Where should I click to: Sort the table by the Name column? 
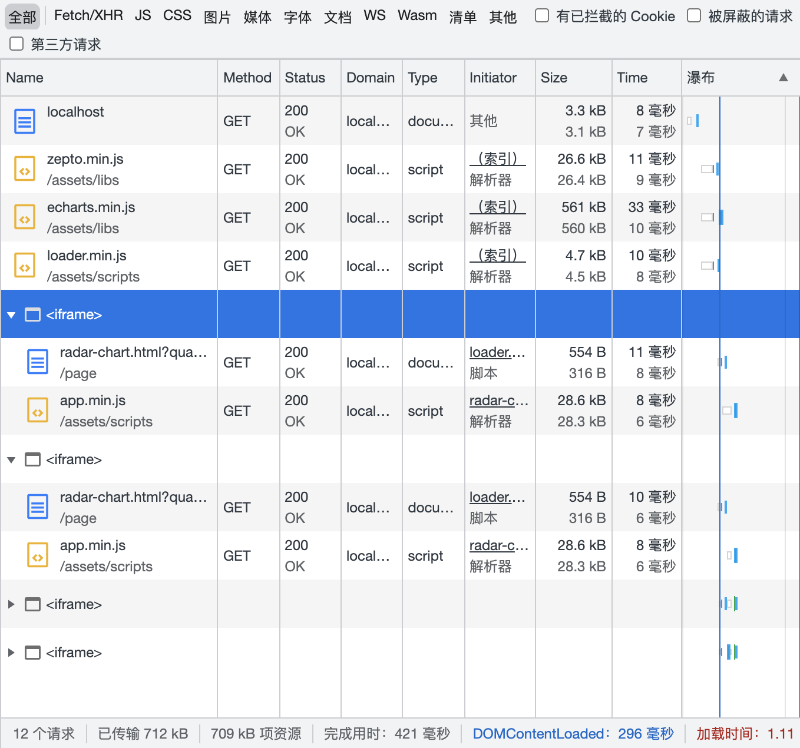coord(109,78)
